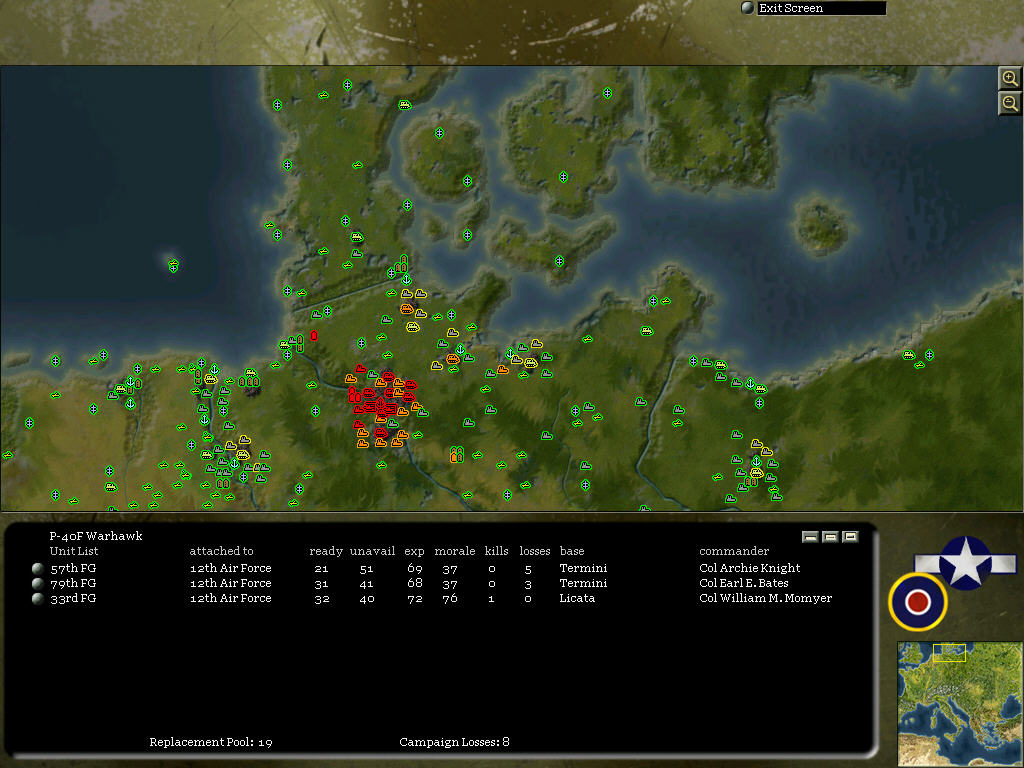Click 'Campaign Losses: 8' text
This screenshot has height=768, width=1024.
[x=455, y=742]
